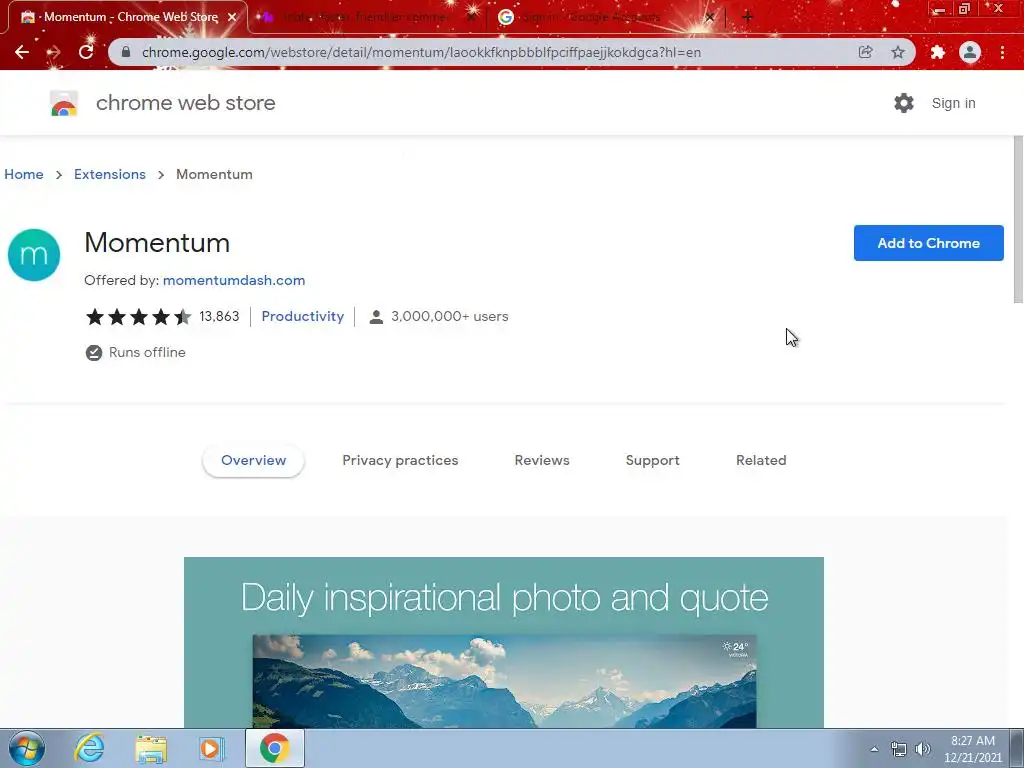Open a new tab with the plus button
Screen dimensions: 1024x768
point(748,17)
